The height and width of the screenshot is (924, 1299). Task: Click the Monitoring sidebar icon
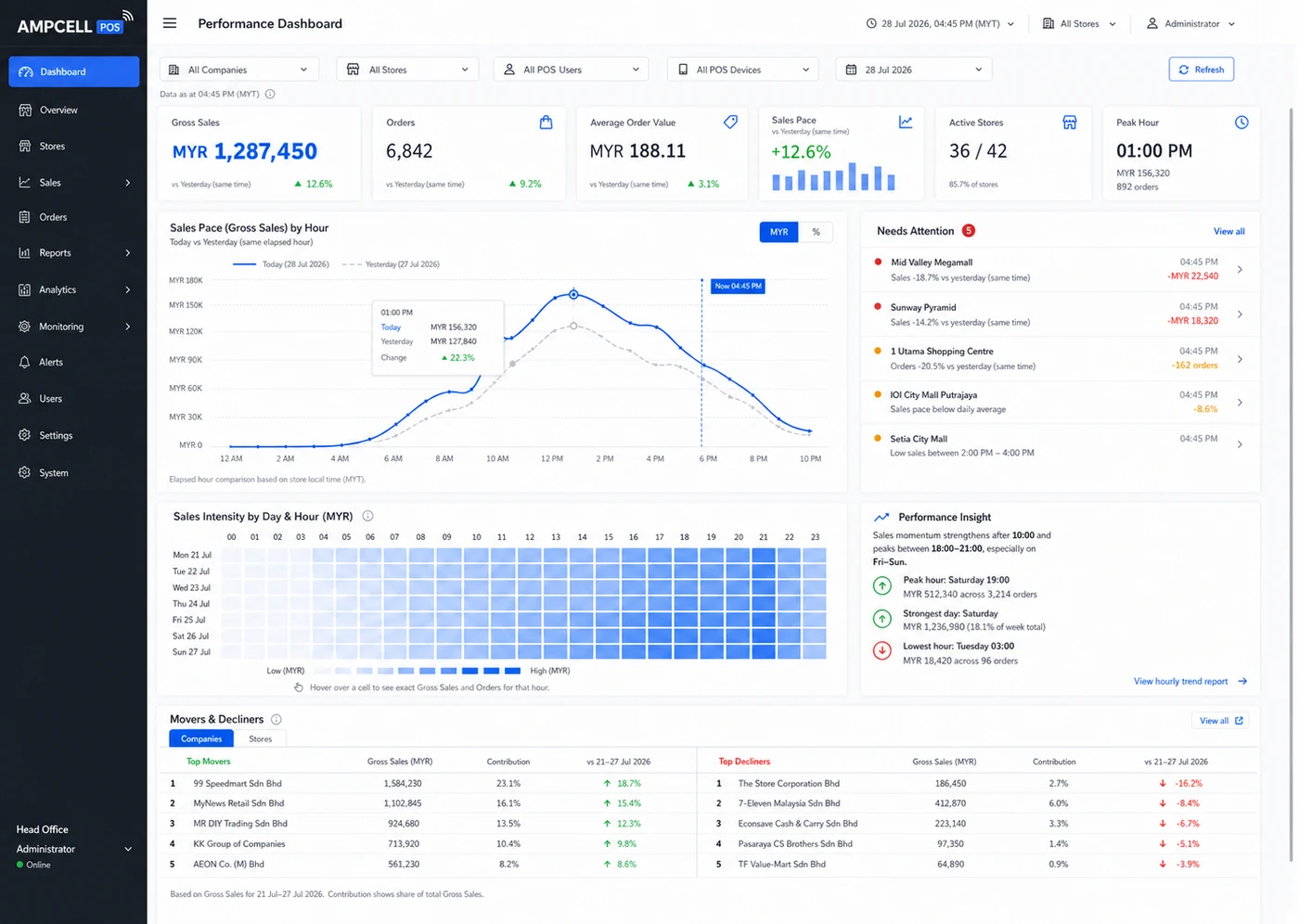point(25,327)
